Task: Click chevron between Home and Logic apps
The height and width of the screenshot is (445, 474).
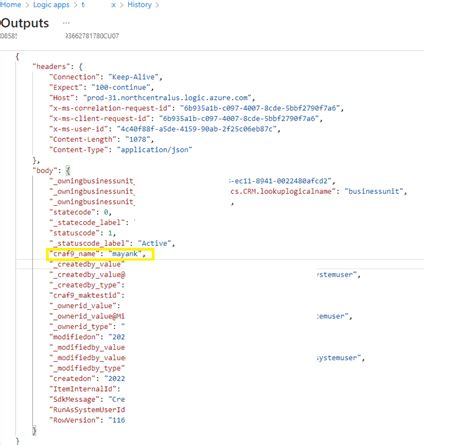Action: coord(27,5)
